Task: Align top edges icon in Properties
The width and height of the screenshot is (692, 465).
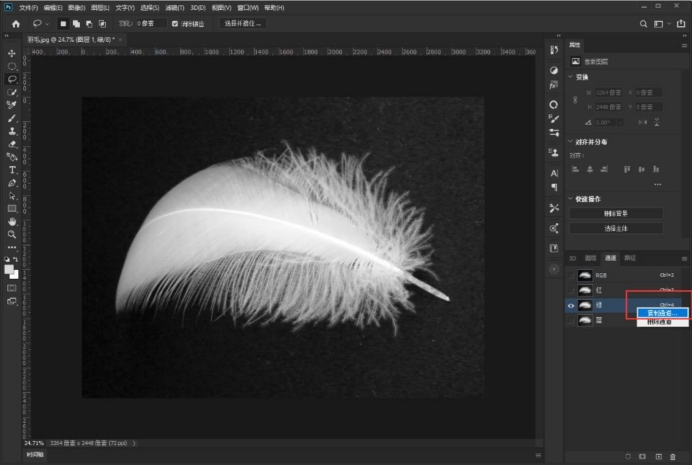Action: [x=627, y=169]
